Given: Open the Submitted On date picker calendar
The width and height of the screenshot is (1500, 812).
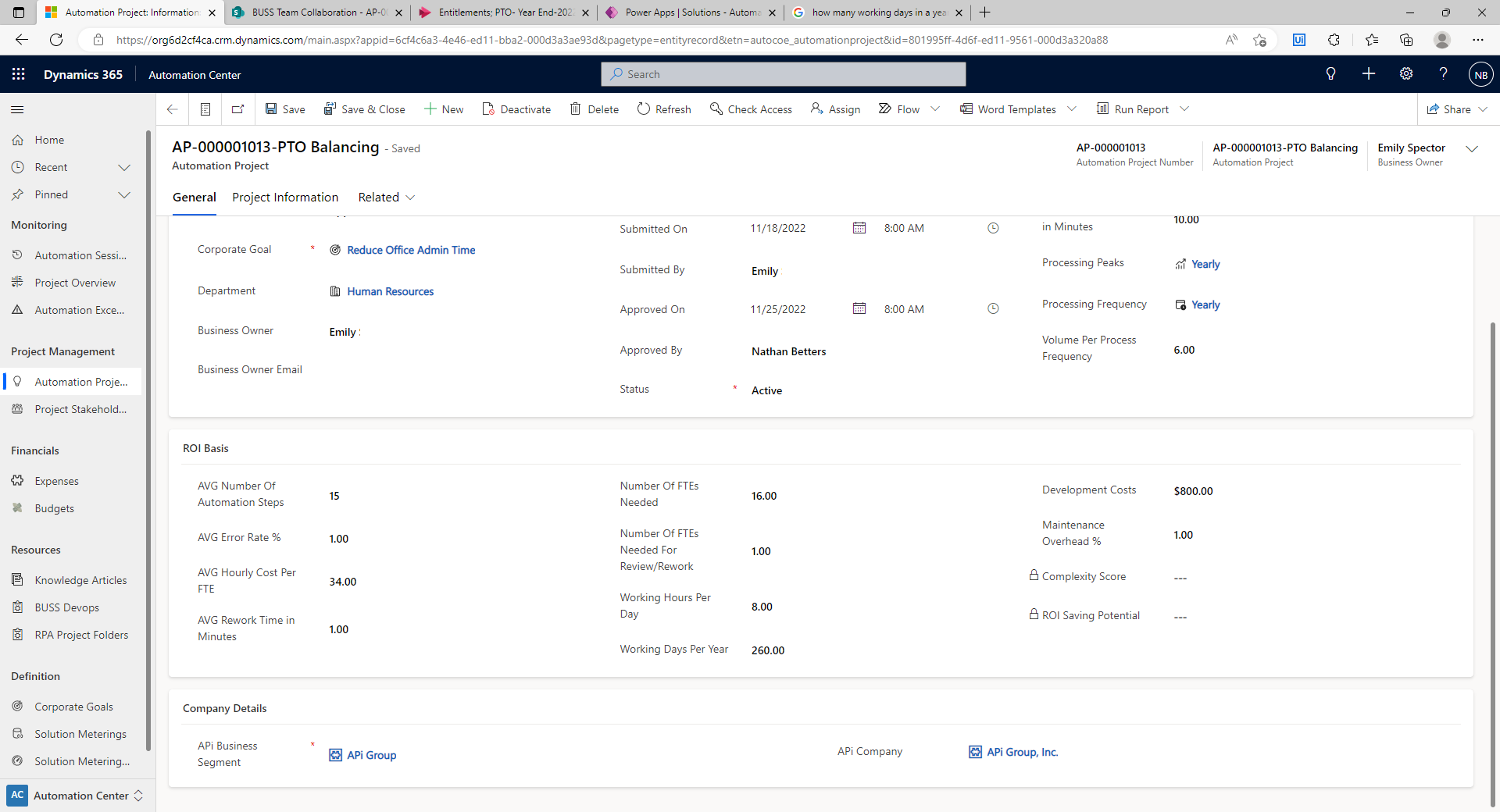Looking at the screenshot, I should [859, 227].
